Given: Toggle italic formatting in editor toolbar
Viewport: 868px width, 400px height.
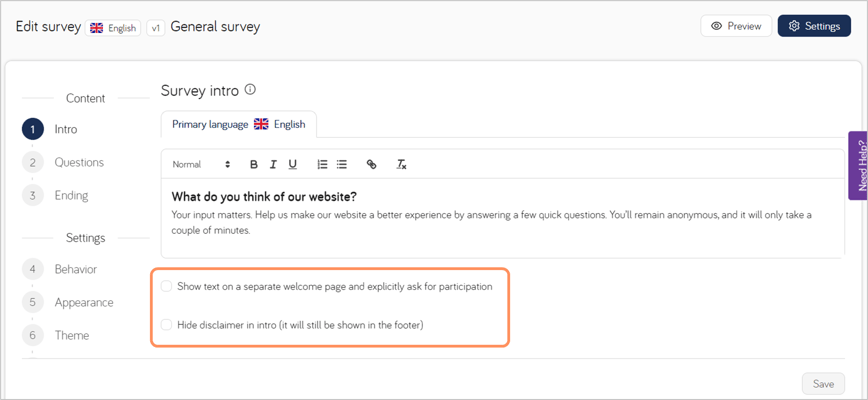Looking at the screenshot, I should 273,164.
